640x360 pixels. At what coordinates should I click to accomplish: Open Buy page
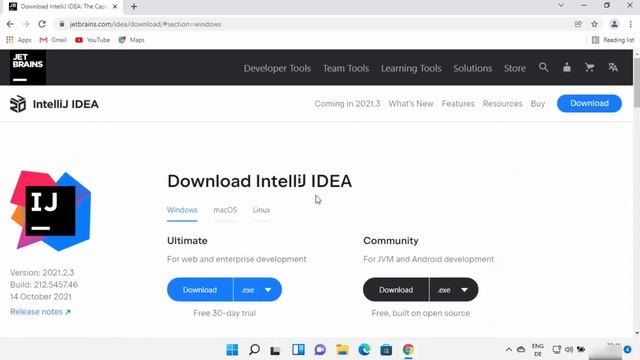tap(538, 104)
